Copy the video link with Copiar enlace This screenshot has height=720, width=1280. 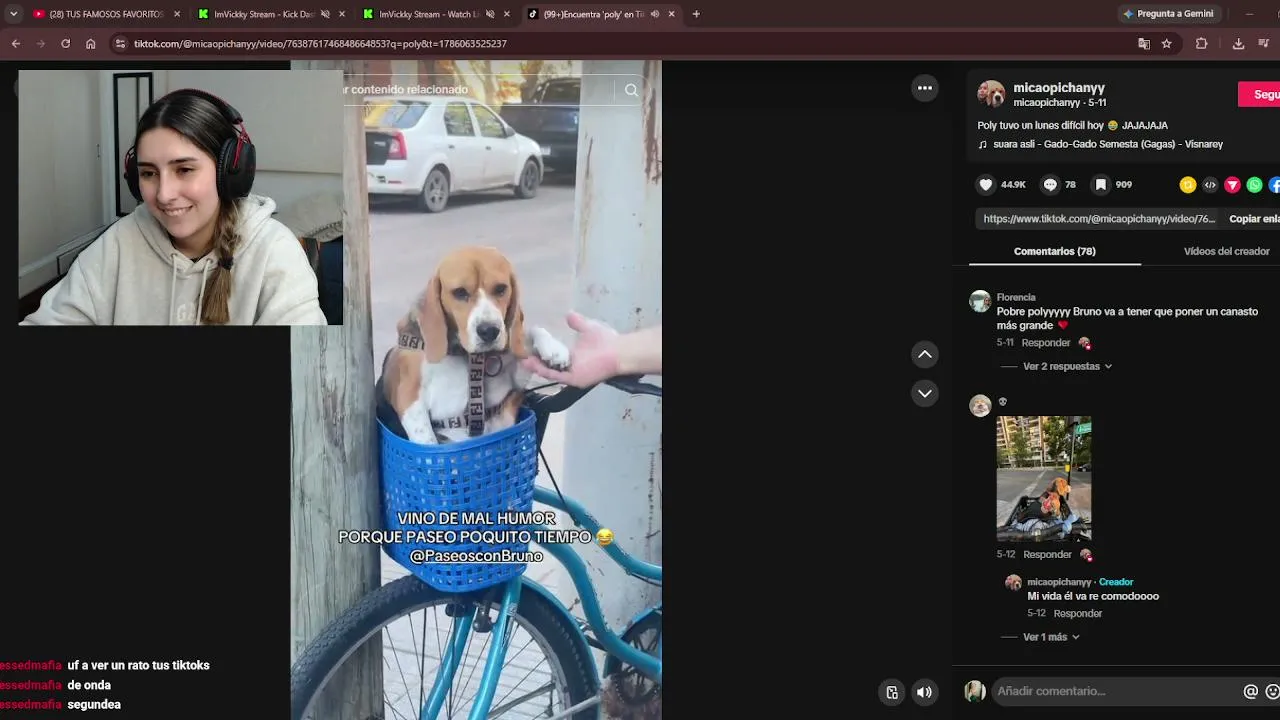pyautogui.click(x=1254, y=219)
